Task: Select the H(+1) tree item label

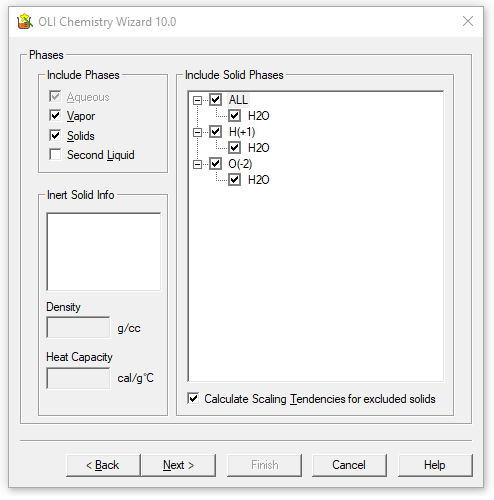Action: coord(242,132)
